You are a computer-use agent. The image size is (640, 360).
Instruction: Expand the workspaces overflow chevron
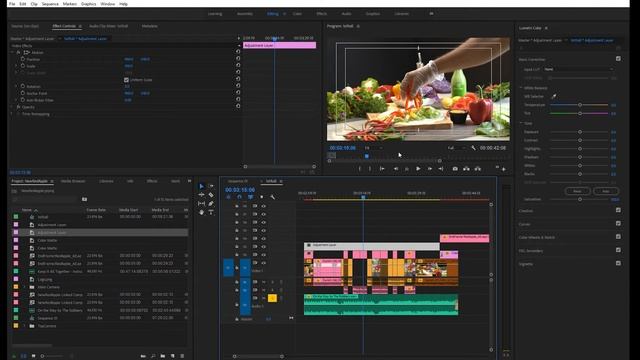tap(431, 13)
